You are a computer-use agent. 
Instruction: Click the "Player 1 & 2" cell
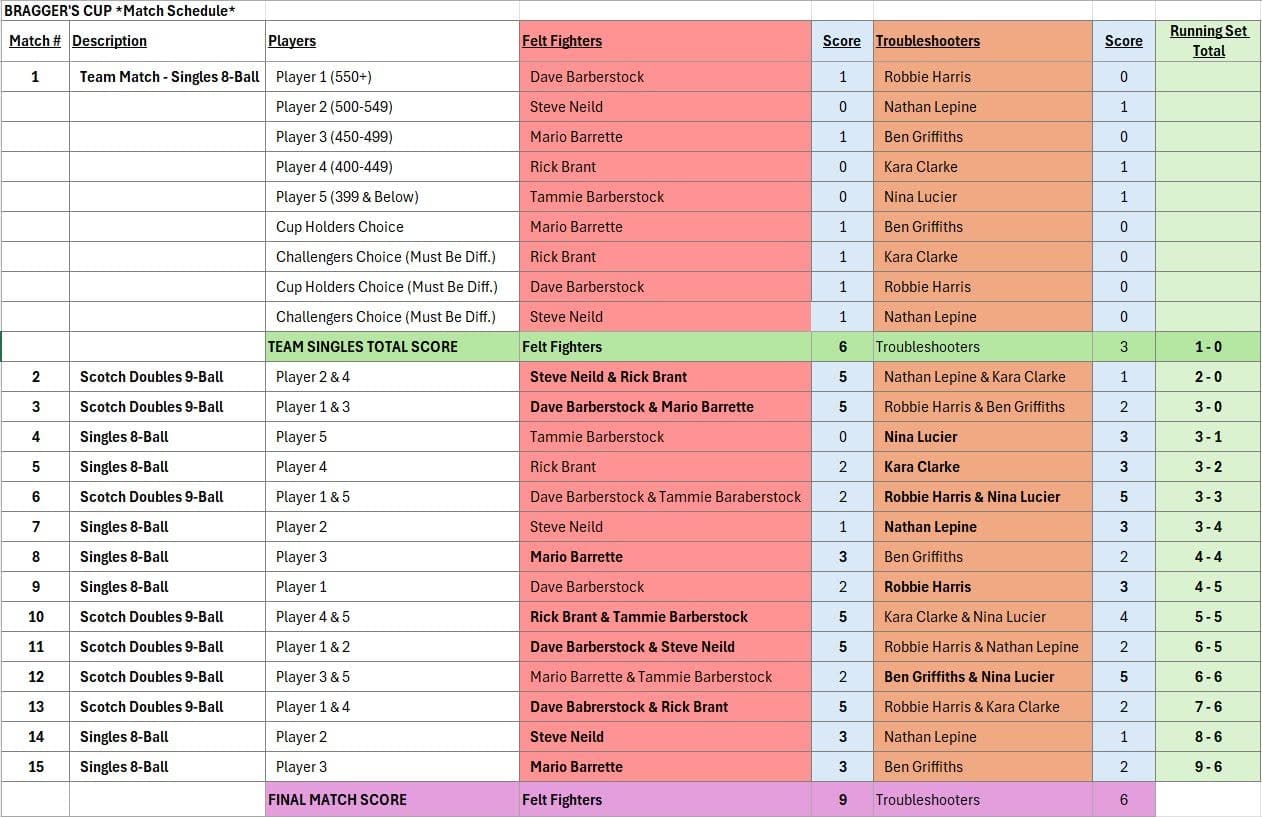392,647
